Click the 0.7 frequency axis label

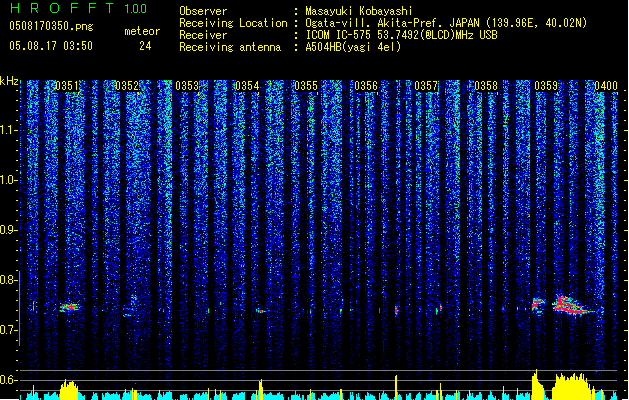[x=9, y=330]
